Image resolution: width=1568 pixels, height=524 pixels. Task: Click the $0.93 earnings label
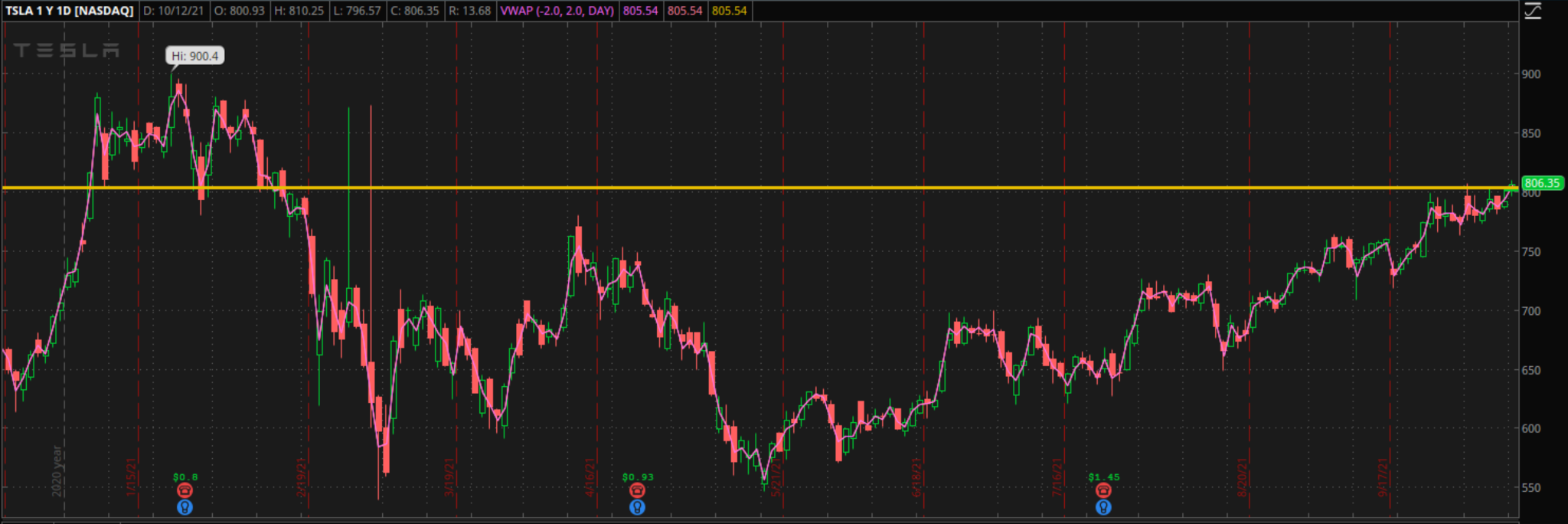pos(638,477)
